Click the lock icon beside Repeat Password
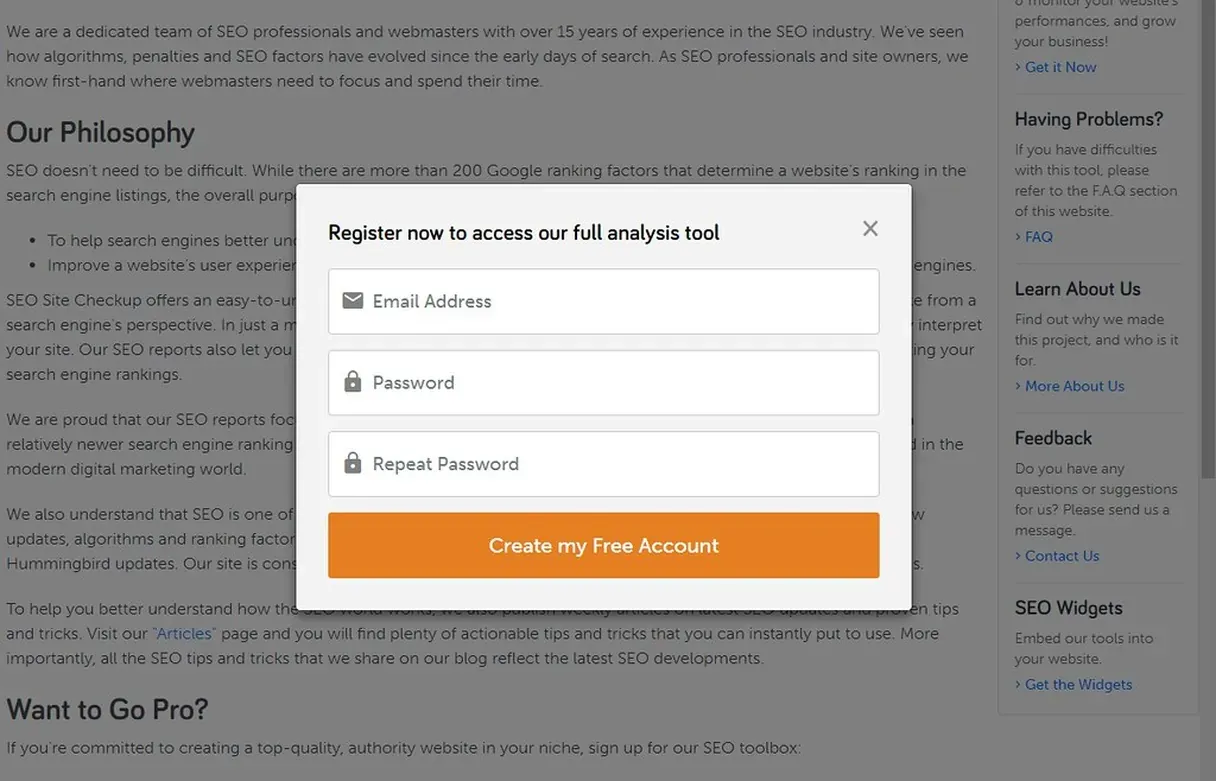The width and height of the screenshot is (1216, 781). pyautogui.click(x=352, y=463)
